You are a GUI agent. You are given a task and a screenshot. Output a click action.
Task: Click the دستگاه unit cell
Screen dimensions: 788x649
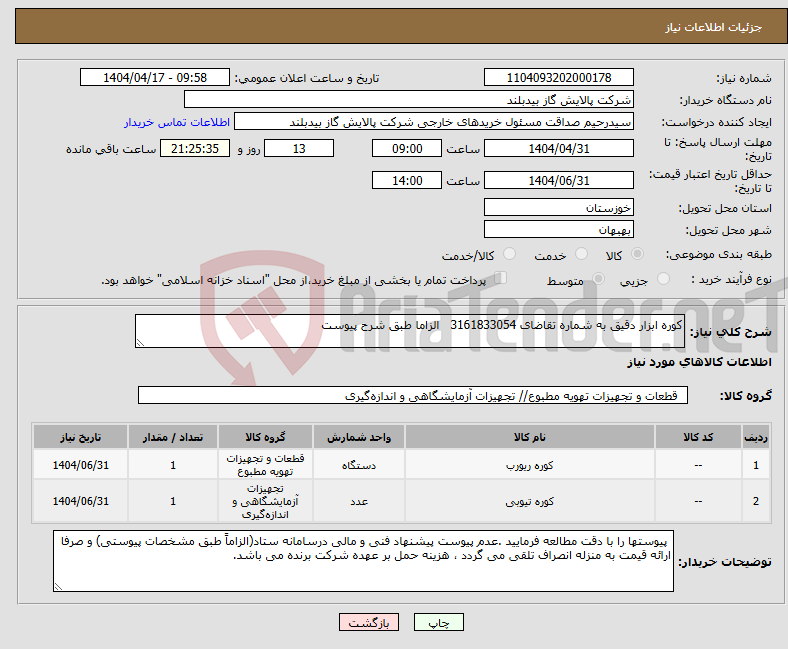(x=359, y=465)
